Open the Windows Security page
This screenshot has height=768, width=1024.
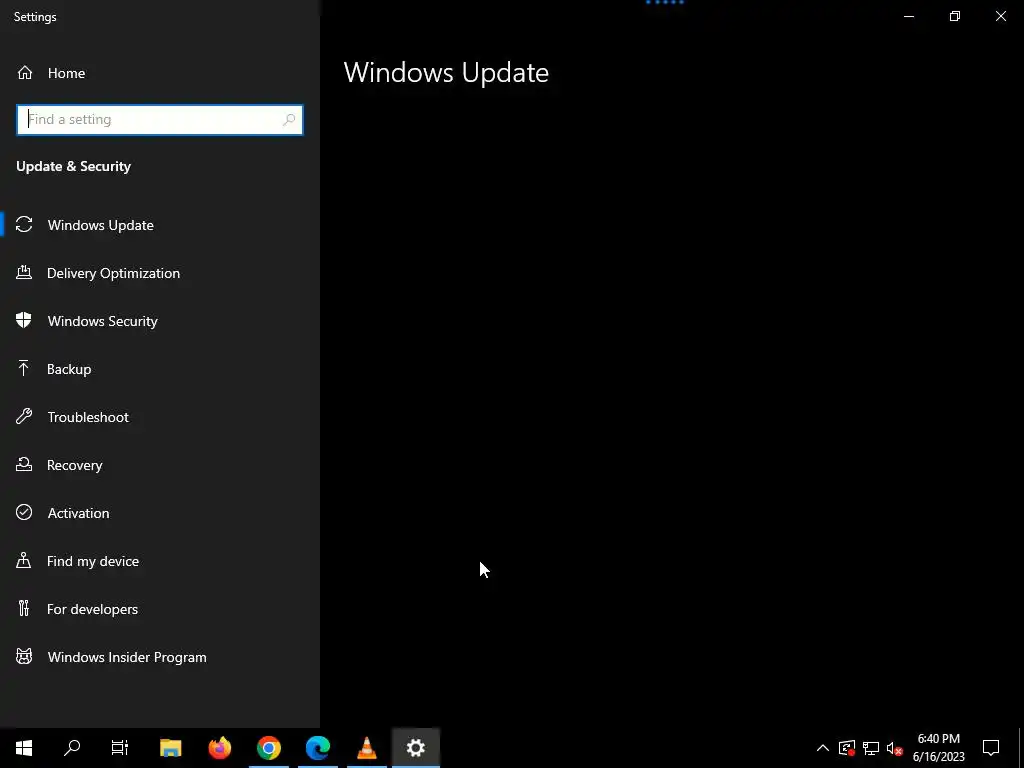(x=160, y=321)
